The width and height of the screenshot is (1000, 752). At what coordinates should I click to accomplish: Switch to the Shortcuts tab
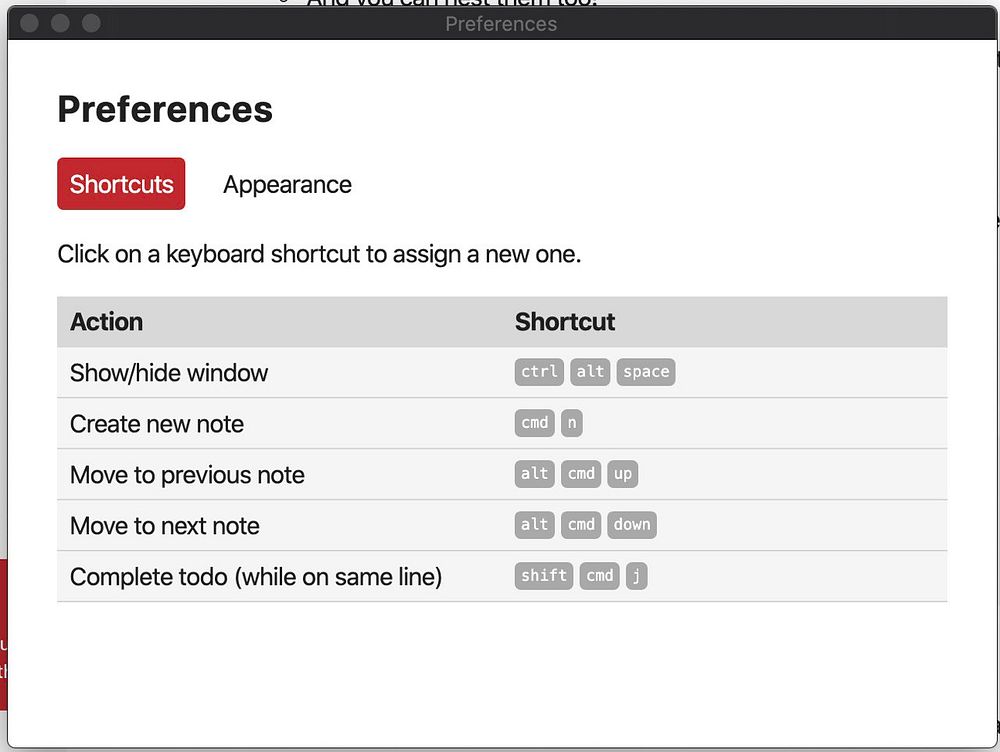tap(121, 184)
